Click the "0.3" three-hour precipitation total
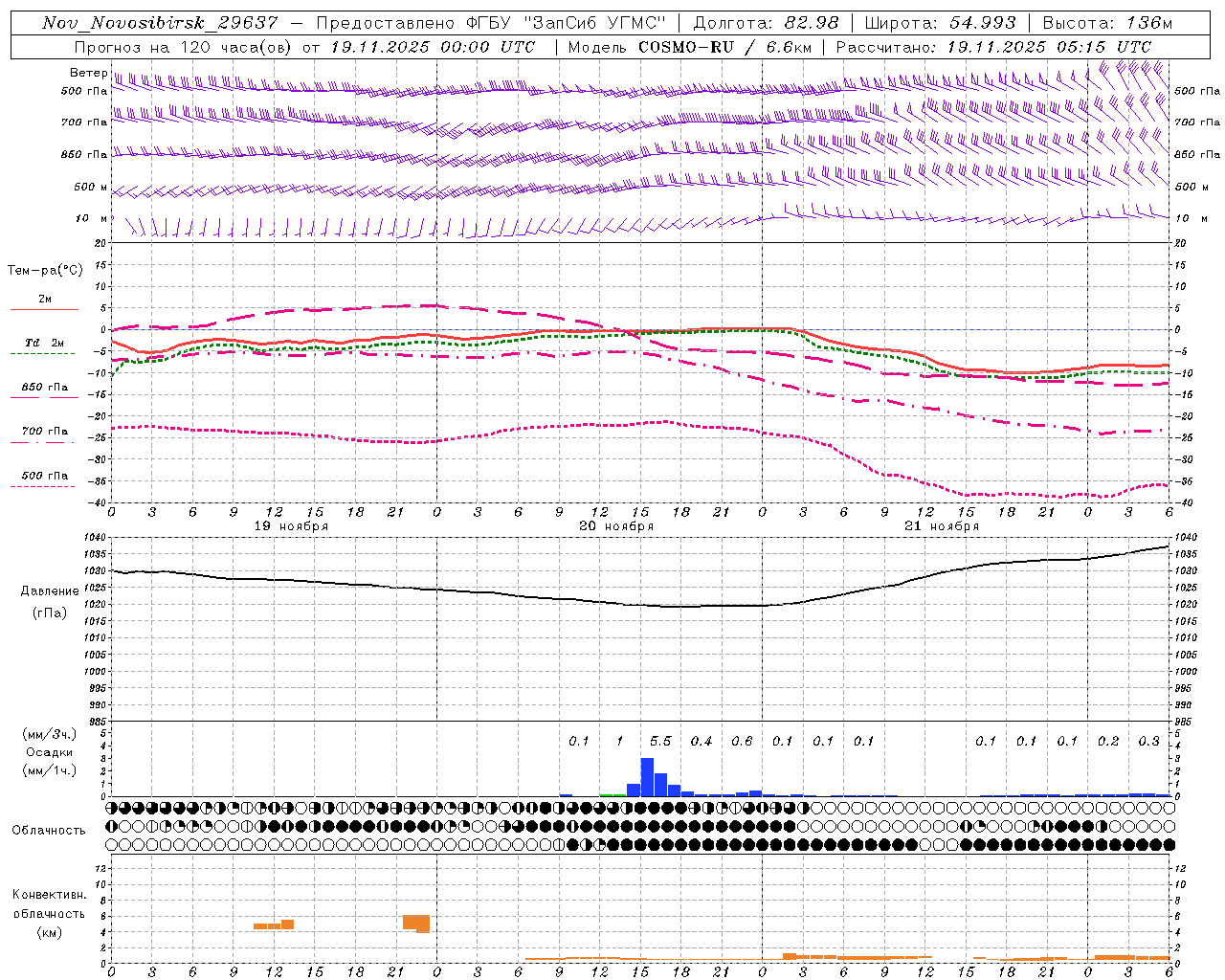The width and height of the screenshot is (1225, 980). click(x=1148, y=742)
